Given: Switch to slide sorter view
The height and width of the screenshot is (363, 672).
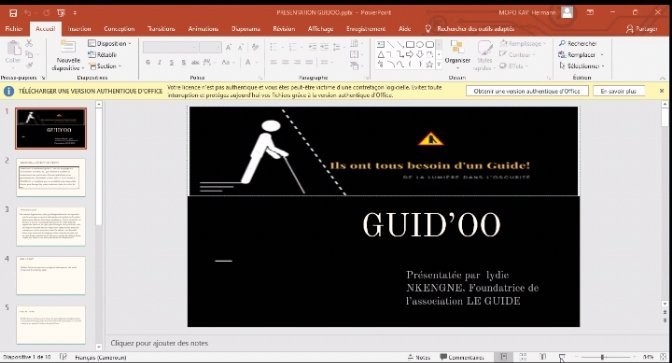Looking at the screenshot, I should (523, 357).
